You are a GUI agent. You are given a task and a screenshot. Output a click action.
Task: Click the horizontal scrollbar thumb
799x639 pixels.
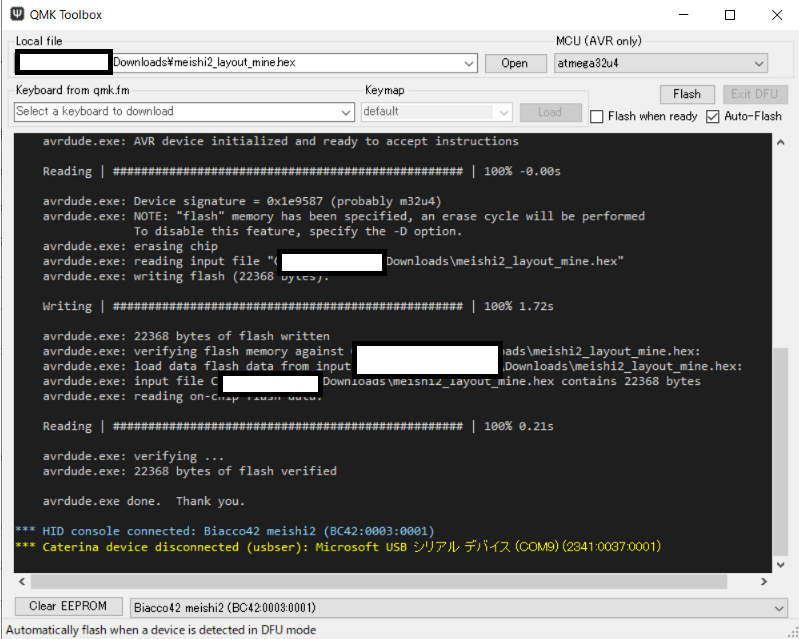tap(379, 581)
